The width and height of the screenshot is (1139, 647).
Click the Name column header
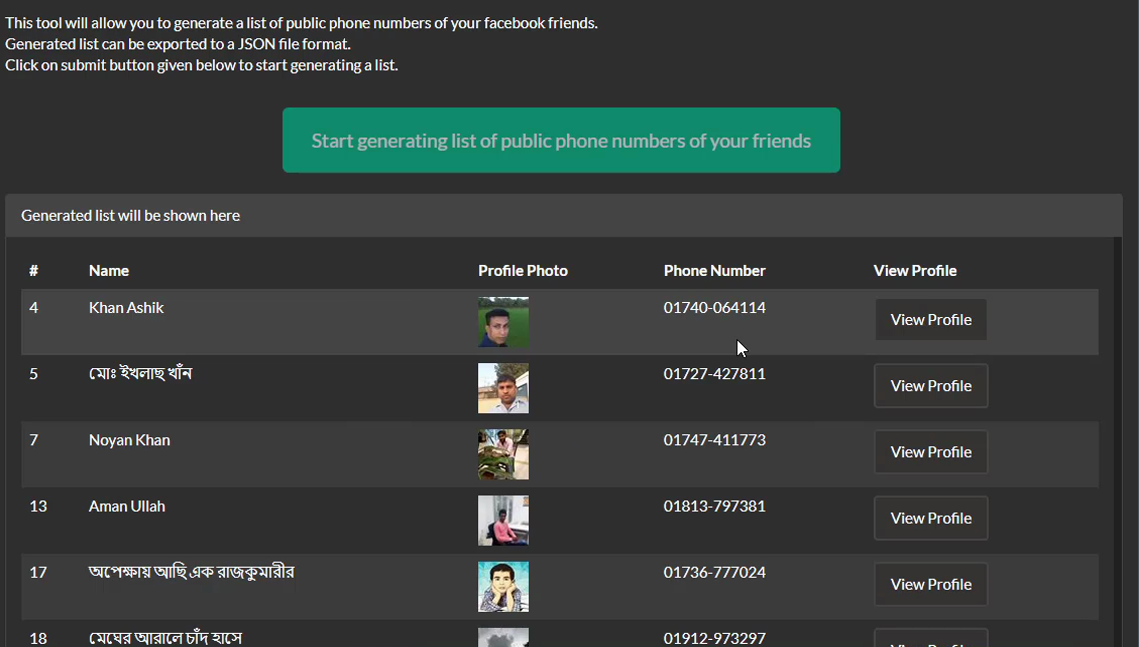click(x=109, y=271)
